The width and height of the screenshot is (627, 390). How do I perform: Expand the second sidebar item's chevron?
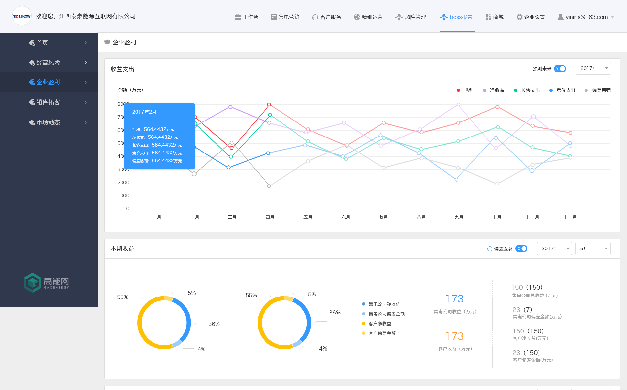coord(86,62)
